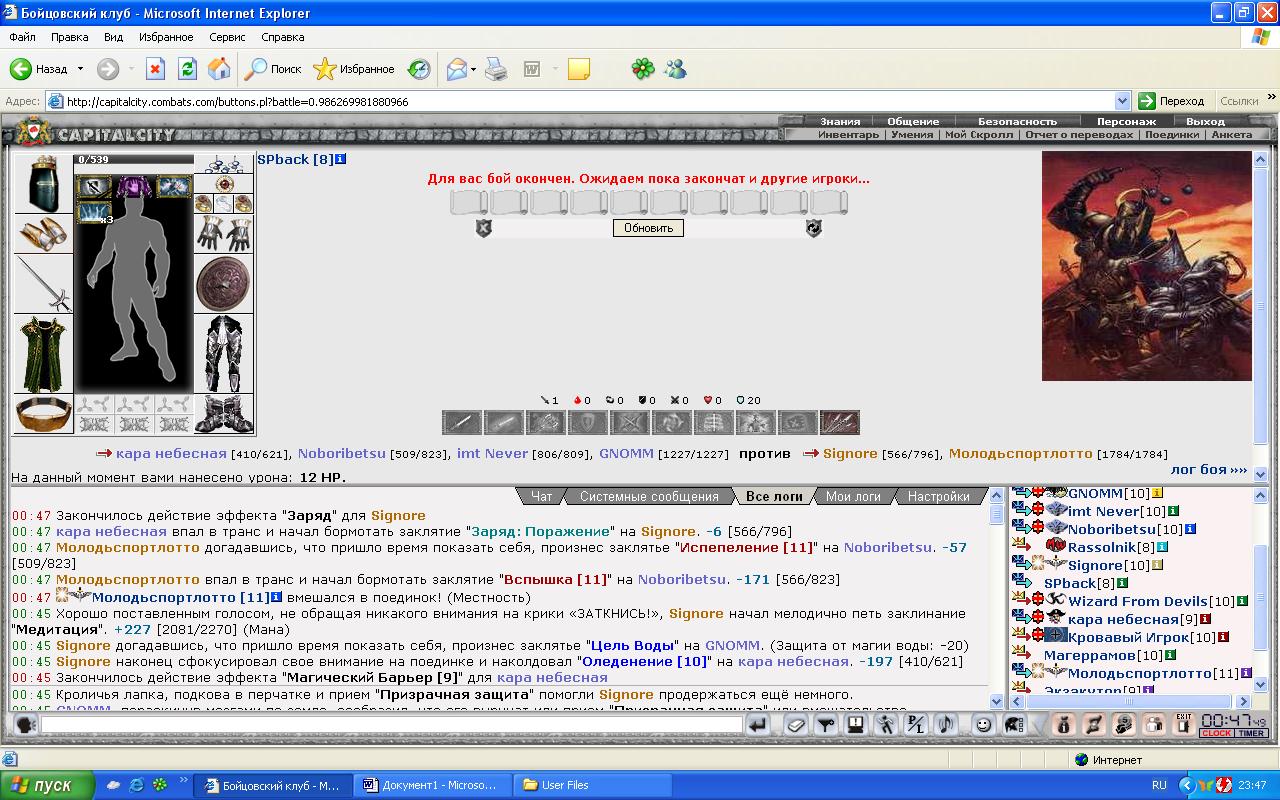
Task: Open the green robe armor slot
Action: point(43,354)
